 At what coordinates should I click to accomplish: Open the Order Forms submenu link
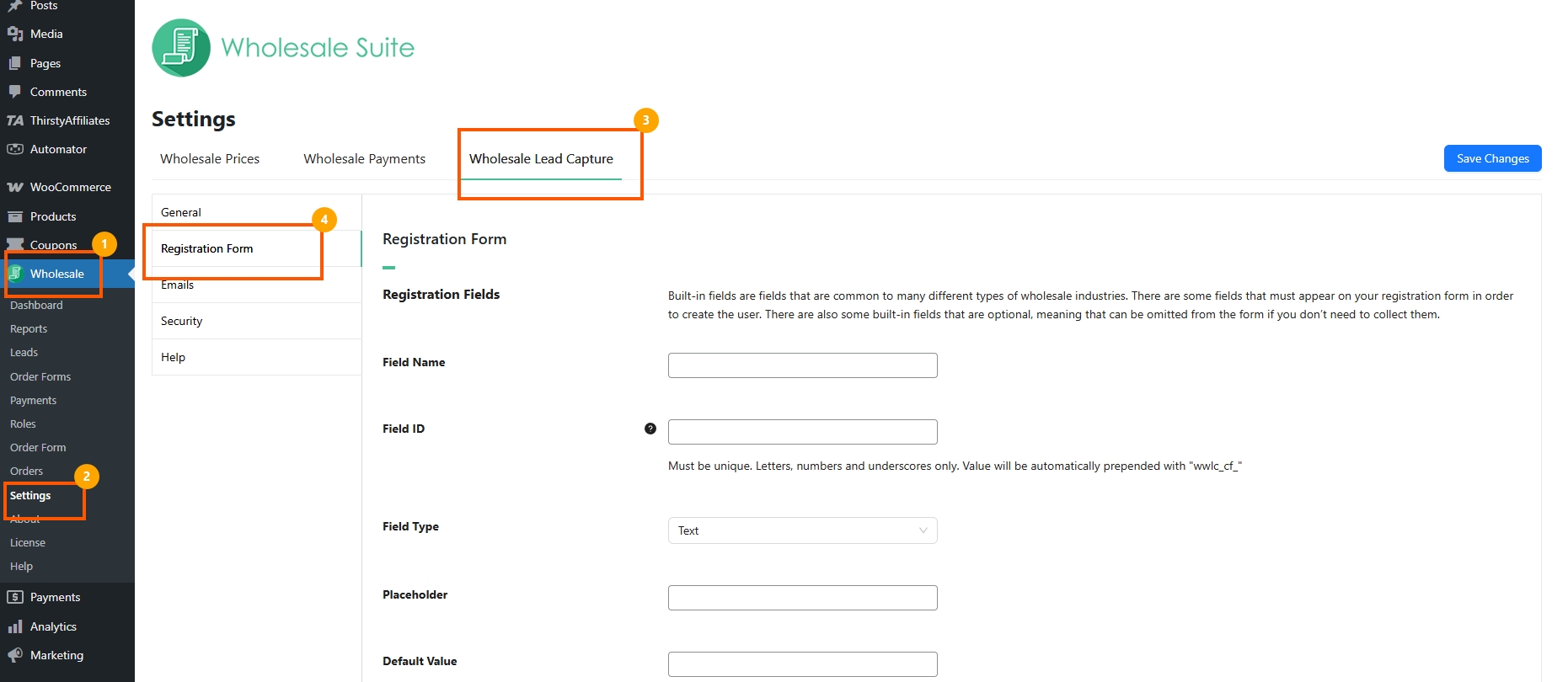coord(40,376)
